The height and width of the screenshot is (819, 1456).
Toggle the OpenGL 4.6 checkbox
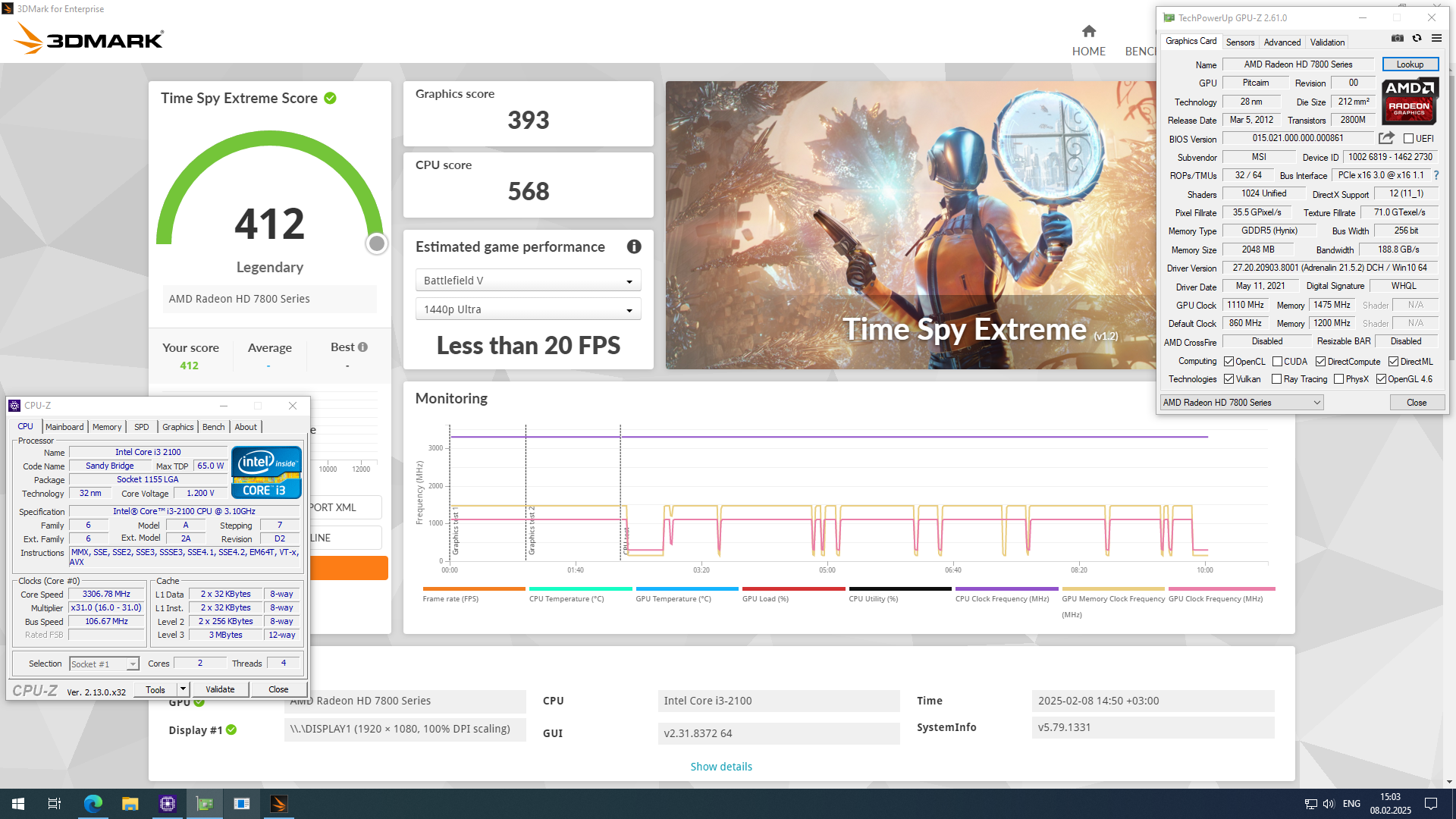click(x=1381, y=379)
